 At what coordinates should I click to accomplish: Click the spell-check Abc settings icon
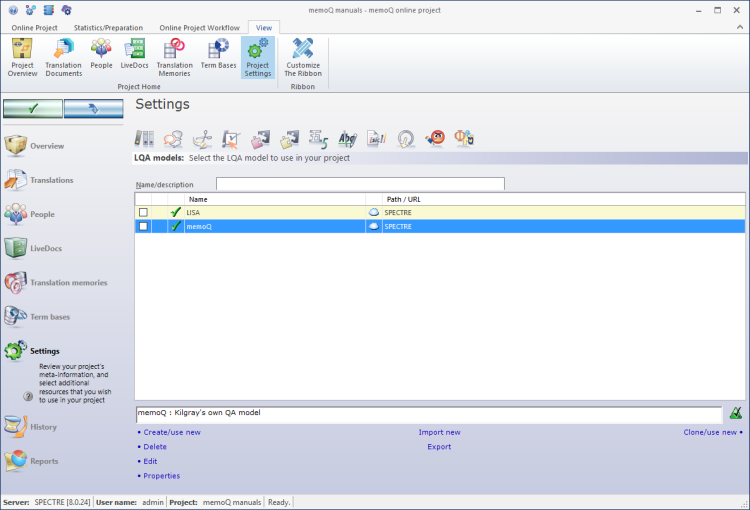[x=348, y=139]
